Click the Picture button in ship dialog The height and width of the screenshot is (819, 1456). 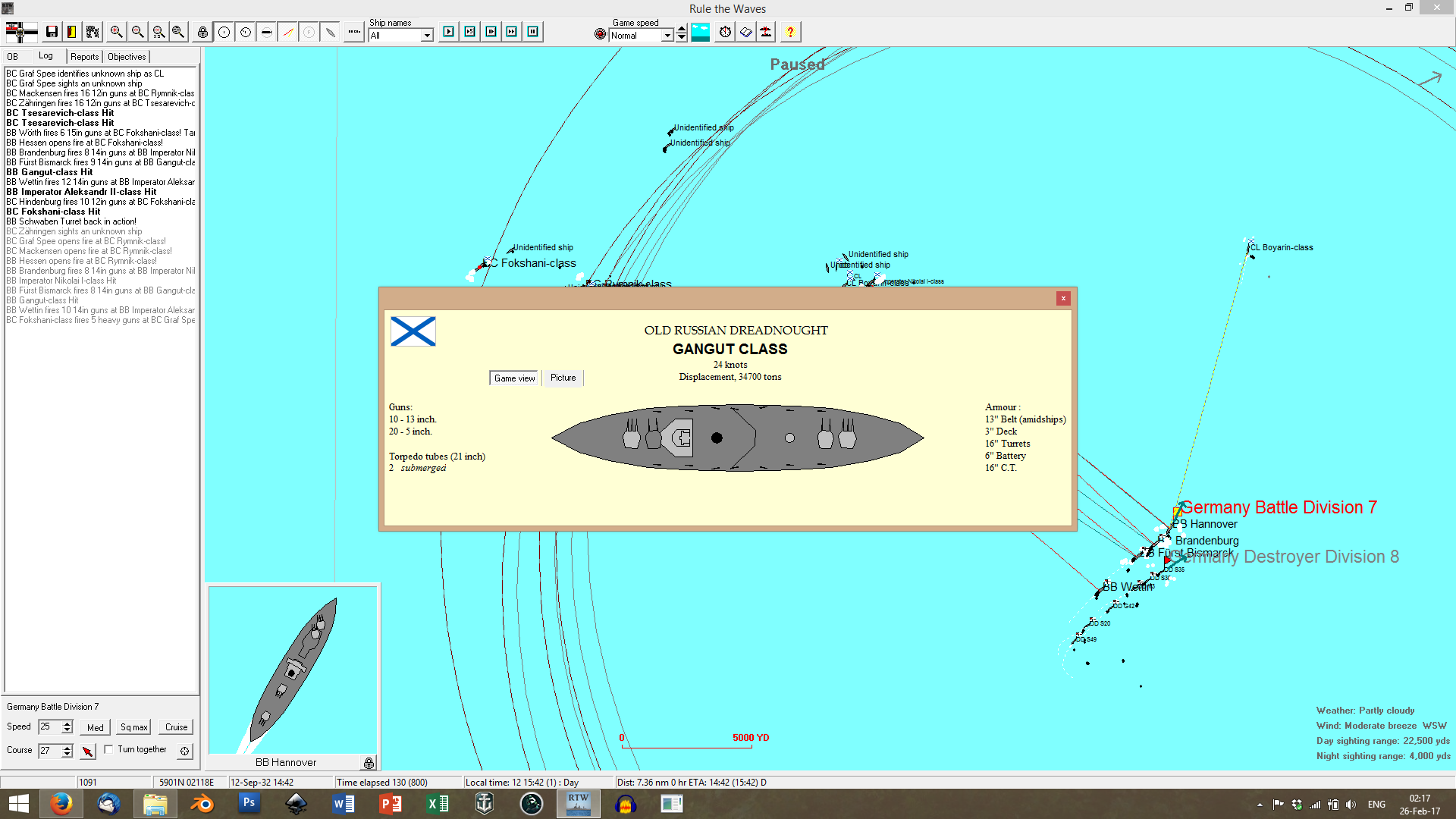563,378
